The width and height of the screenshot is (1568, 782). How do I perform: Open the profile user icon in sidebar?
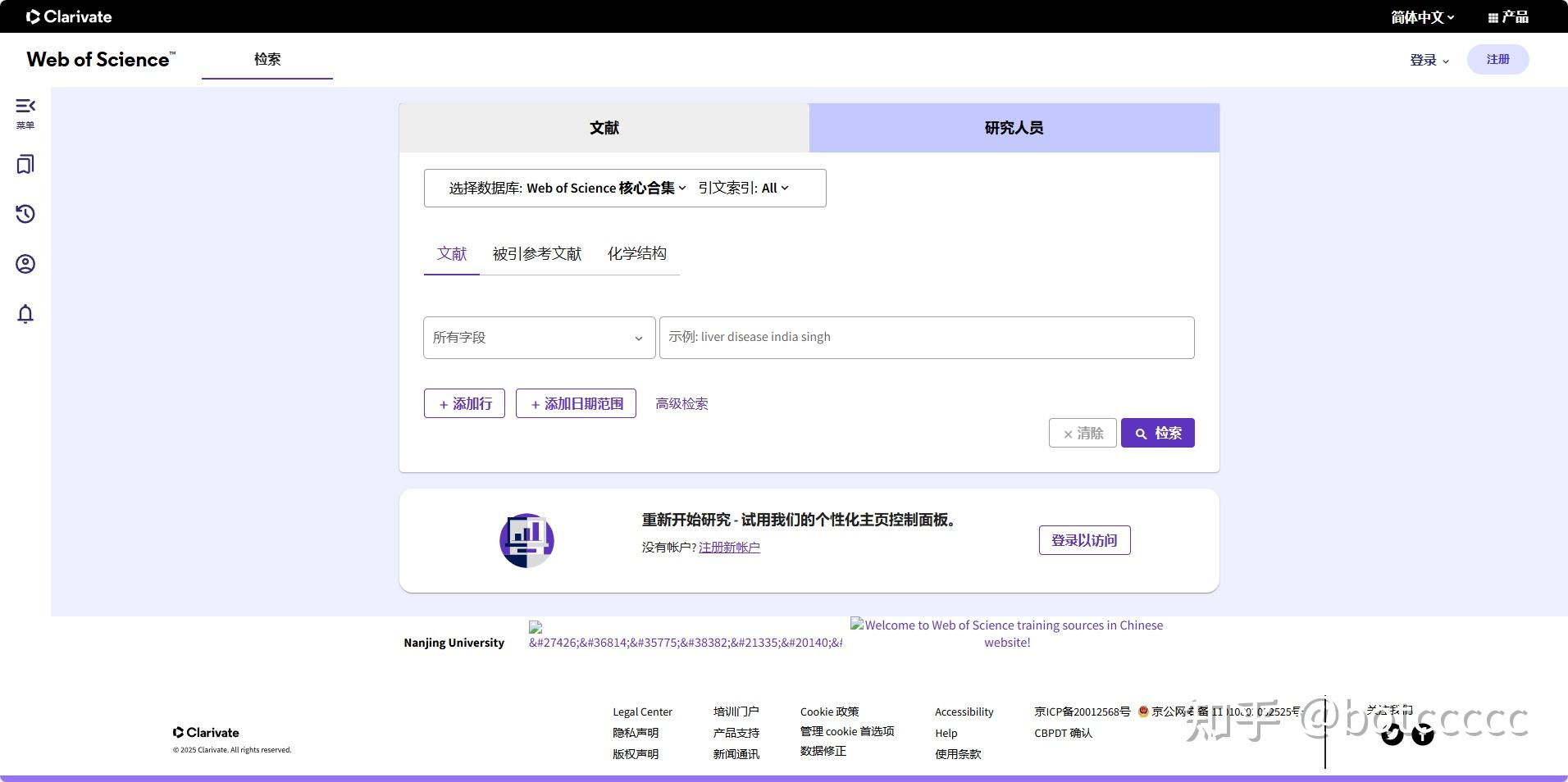(25, 264)
